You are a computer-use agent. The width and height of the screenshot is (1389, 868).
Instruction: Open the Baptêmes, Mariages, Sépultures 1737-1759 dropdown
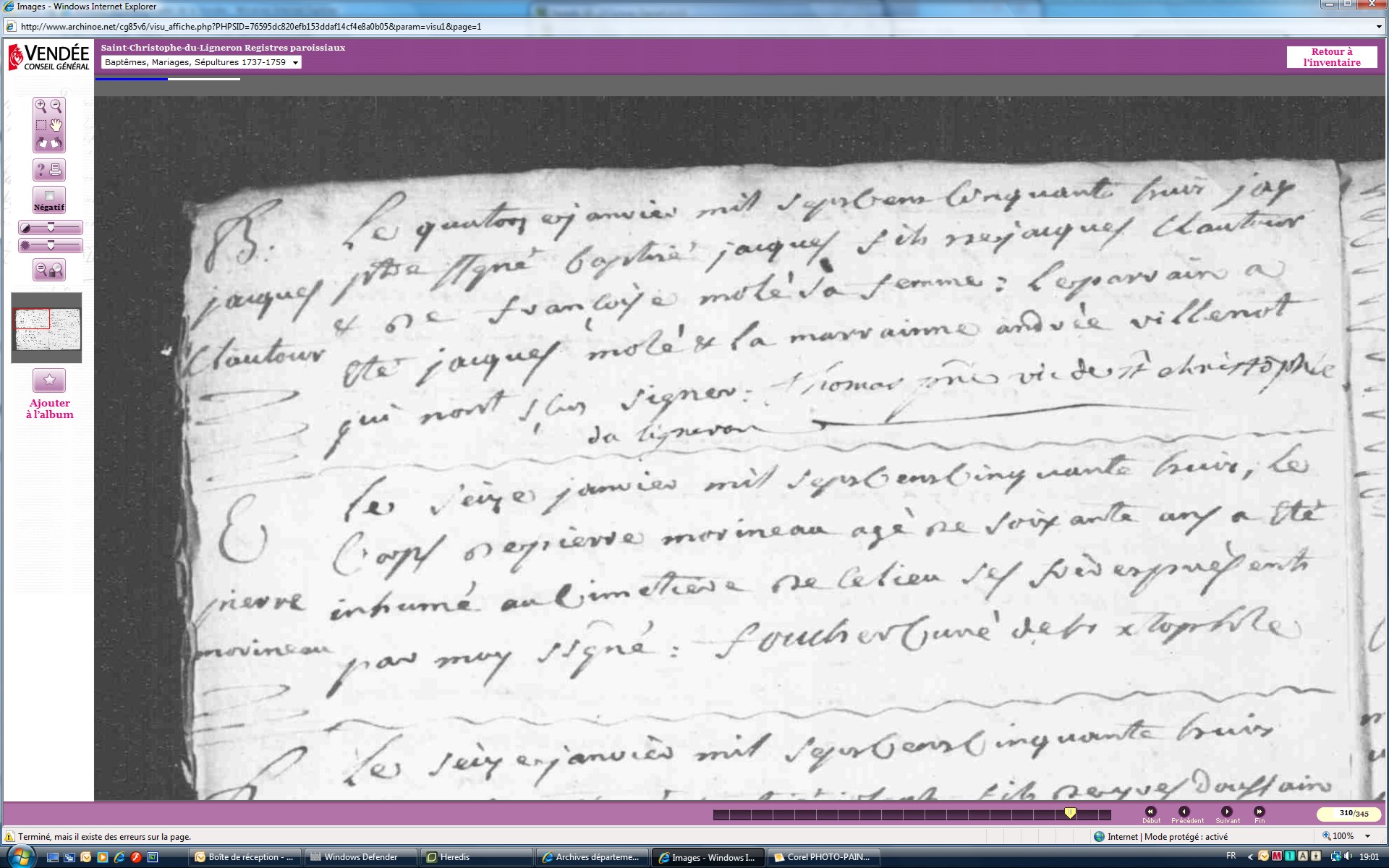(x=201, y=62)
